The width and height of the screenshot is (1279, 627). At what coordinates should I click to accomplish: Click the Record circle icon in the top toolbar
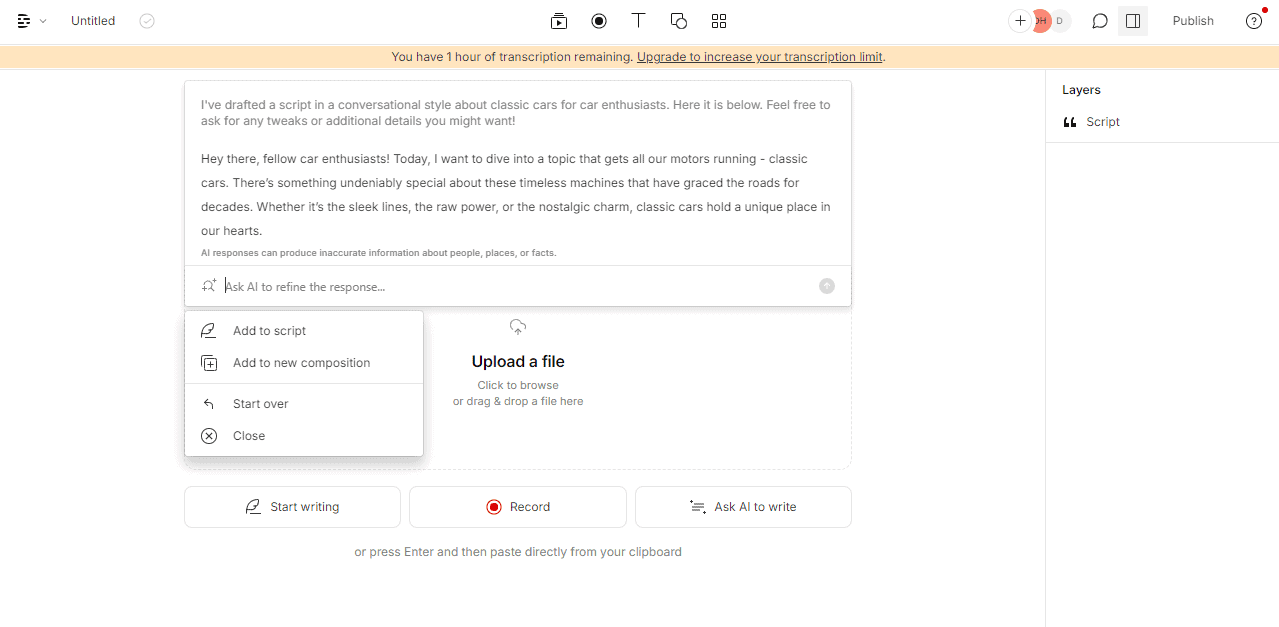click(x=599, y=21)
